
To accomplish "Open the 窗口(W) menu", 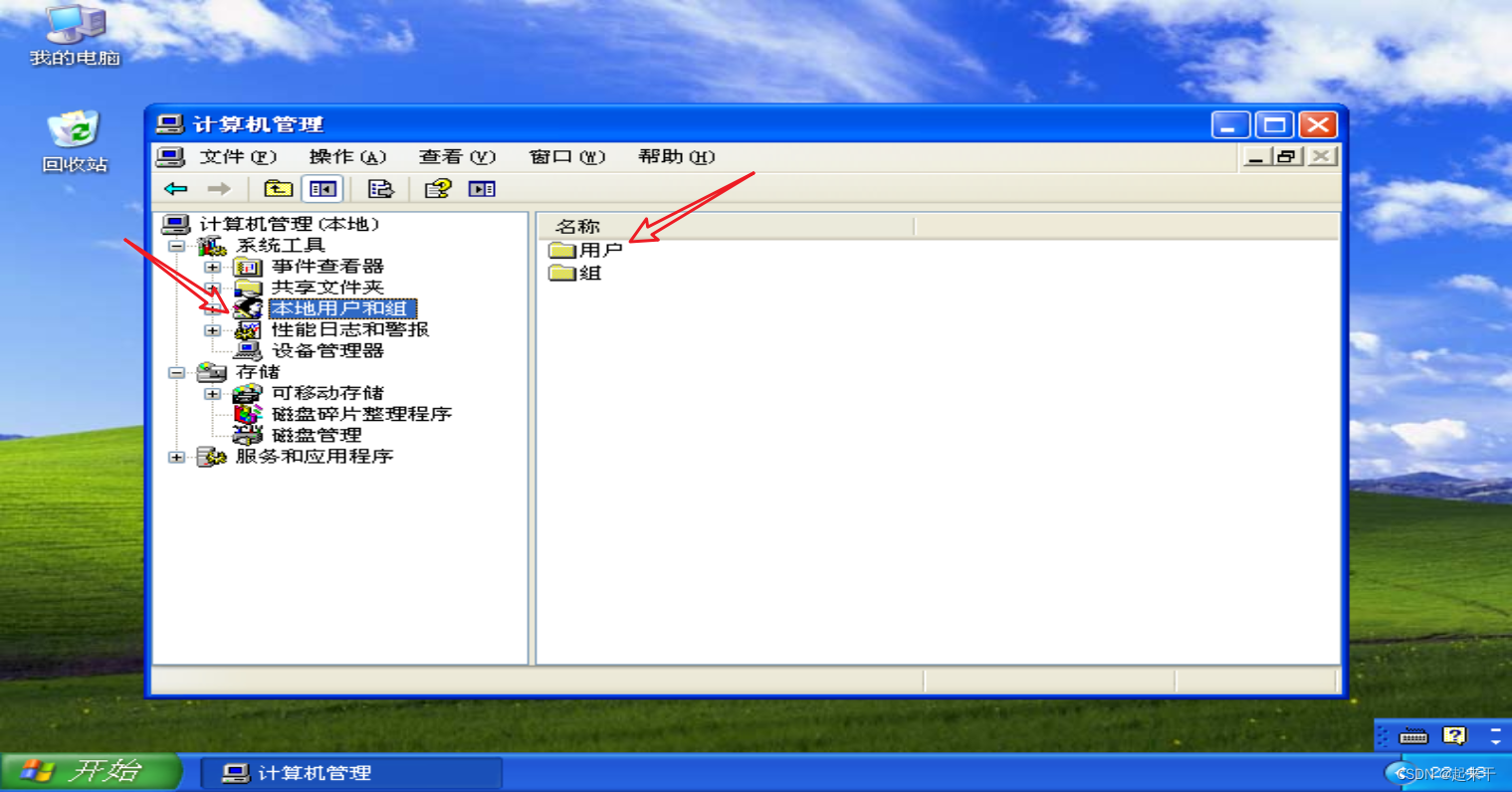I will [x=566, y=157].
